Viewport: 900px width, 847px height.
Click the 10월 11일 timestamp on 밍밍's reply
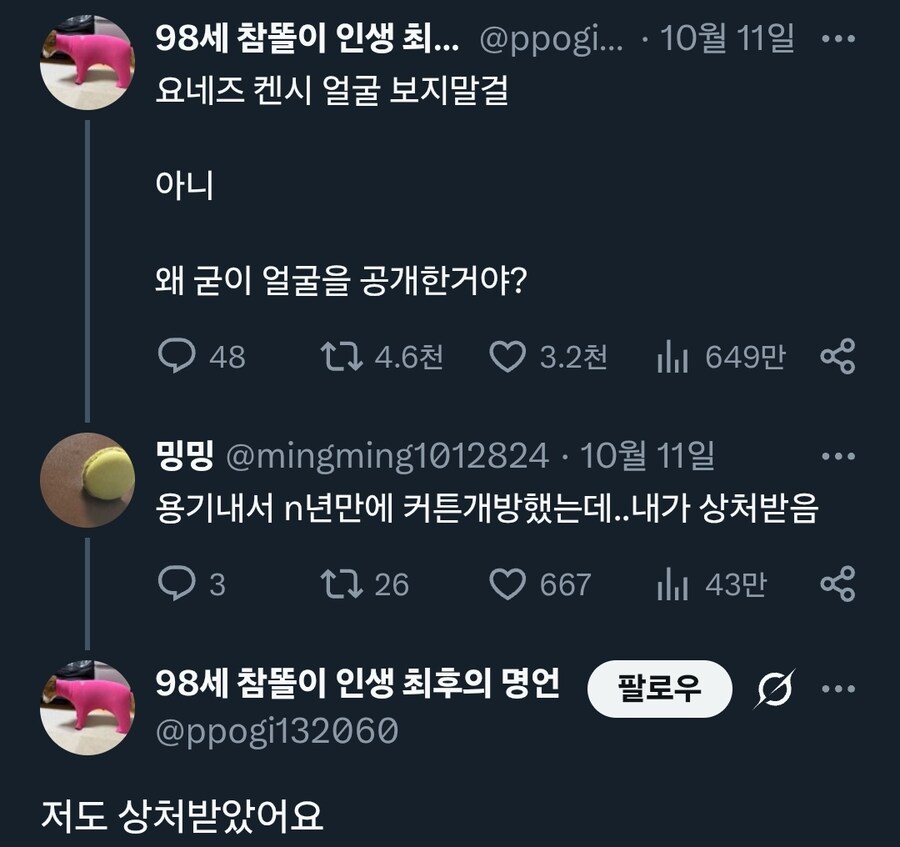[x=647, y=457]
